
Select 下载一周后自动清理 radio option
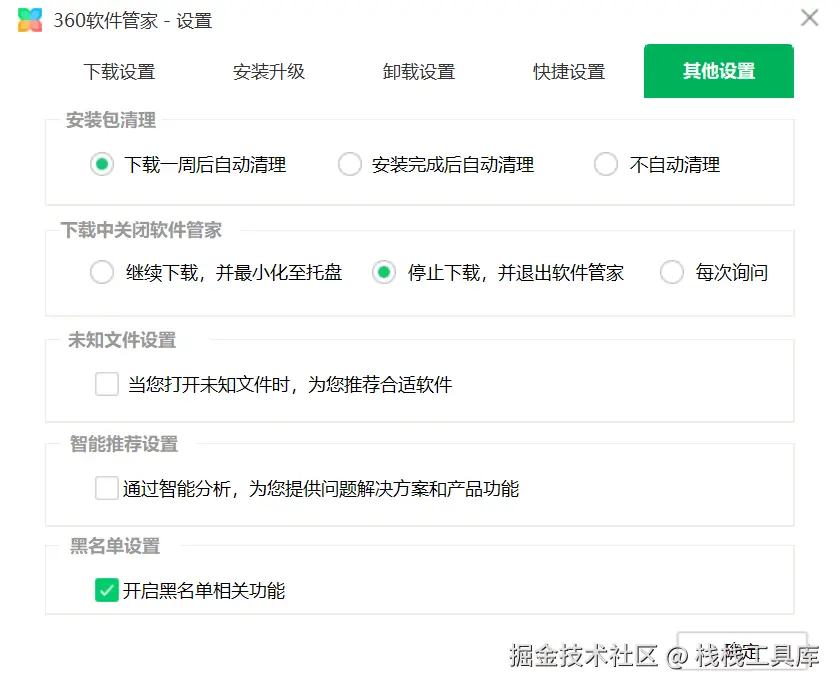point(102,165)
